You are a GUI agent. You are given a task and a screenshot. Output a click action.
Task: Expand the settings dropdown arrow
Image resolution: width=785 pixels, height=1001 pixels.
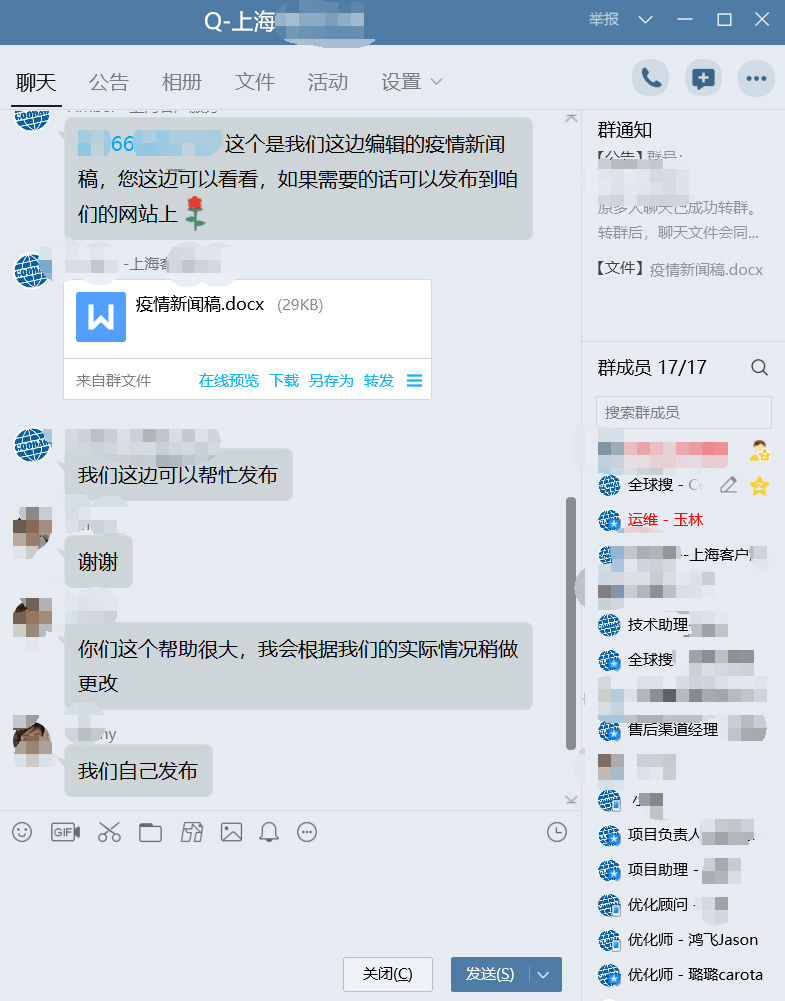(437, 82)
